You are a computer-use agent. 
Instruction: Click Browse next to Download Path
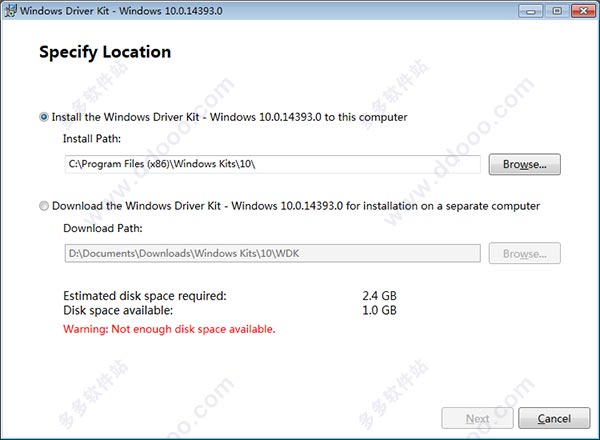(525, 253)
